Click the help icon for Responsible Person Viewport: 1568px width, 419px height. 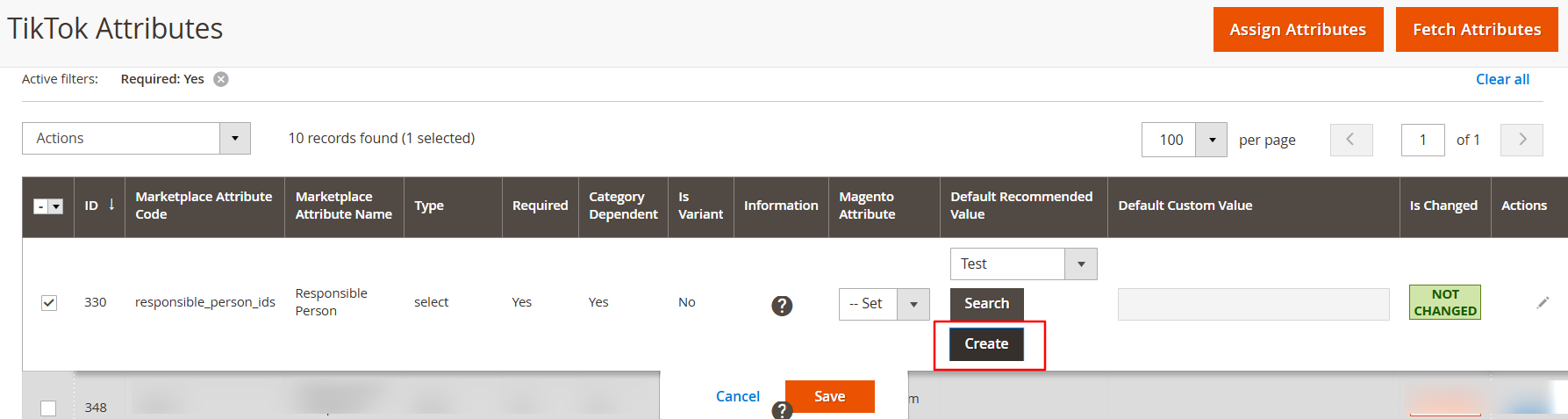[781, 305]
